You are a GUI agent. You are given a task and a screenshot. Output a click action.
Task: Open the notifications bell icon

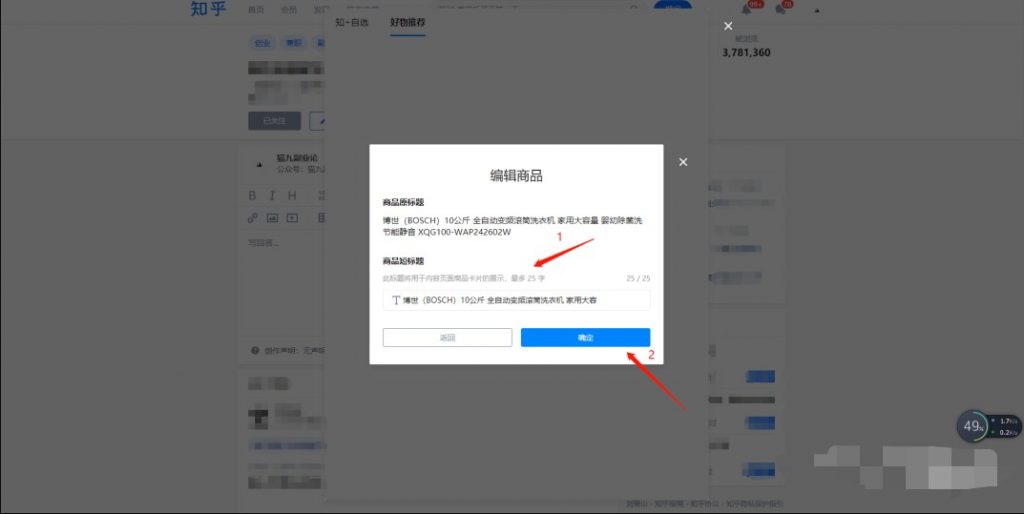[746, 9]
